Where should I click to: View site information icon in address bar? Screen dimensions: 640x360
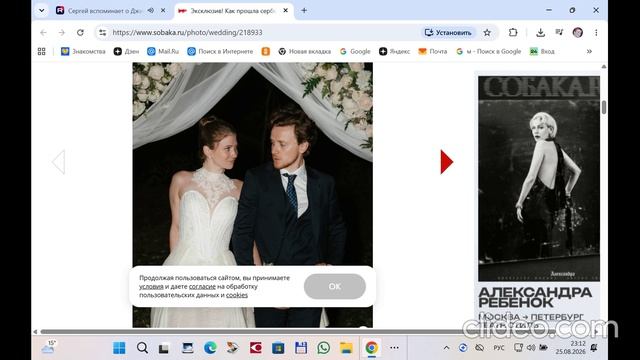102,32
